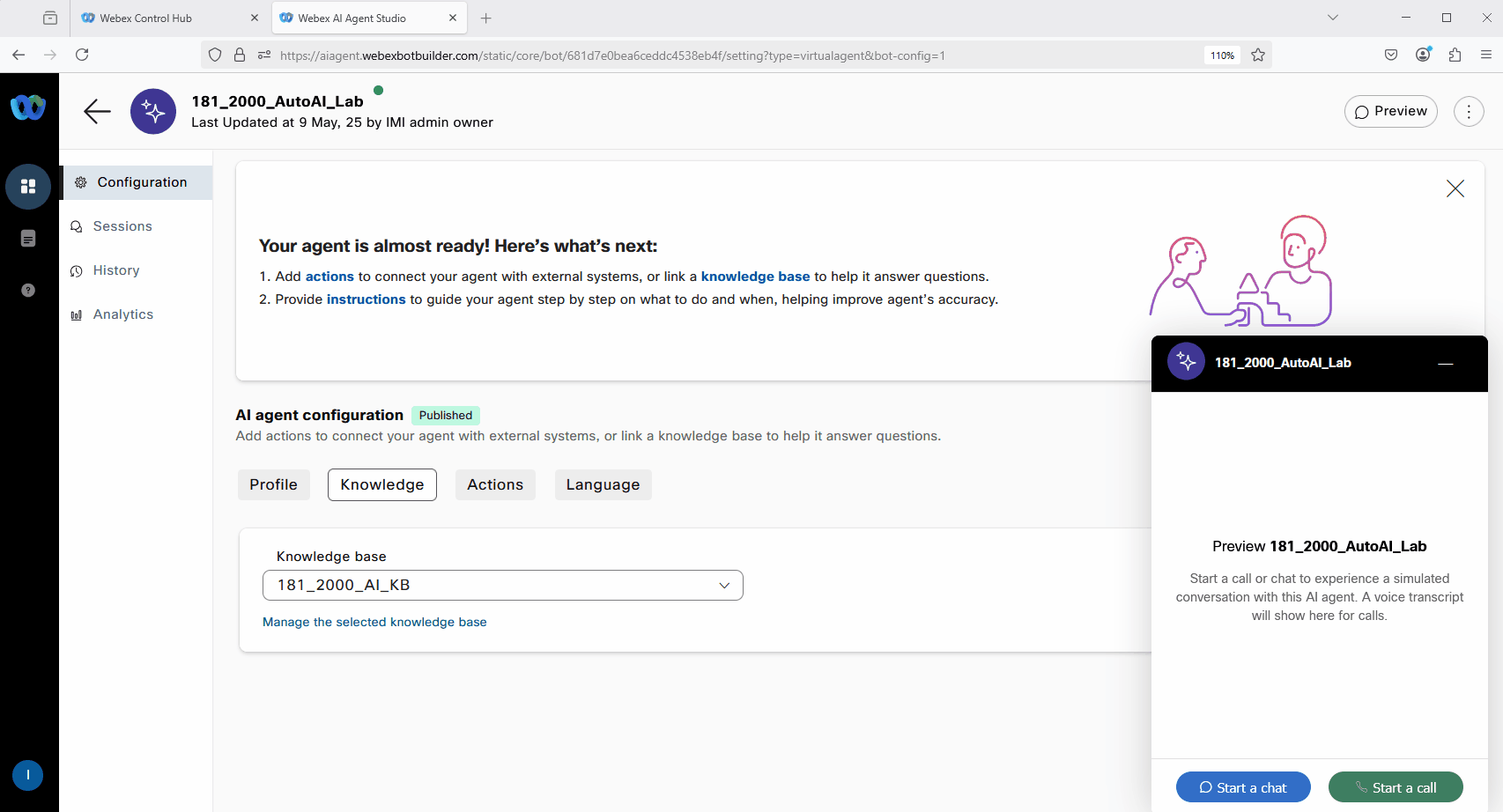The width and height of the screenshot is (1503, 812).
Task: Go to Analytics in left navigation
Action: [122, 314]
